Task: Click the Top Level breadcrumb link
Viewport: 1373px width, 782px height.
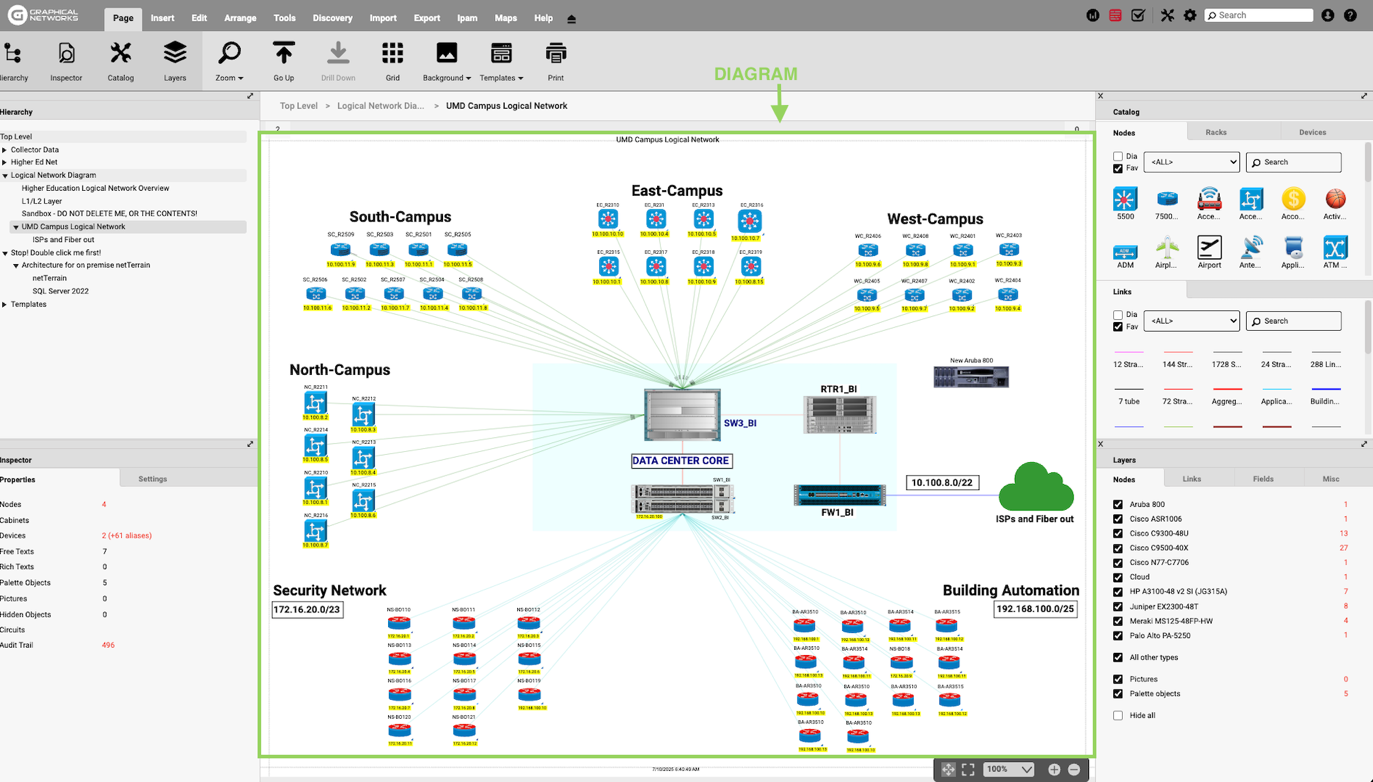Action: (299, 106)
